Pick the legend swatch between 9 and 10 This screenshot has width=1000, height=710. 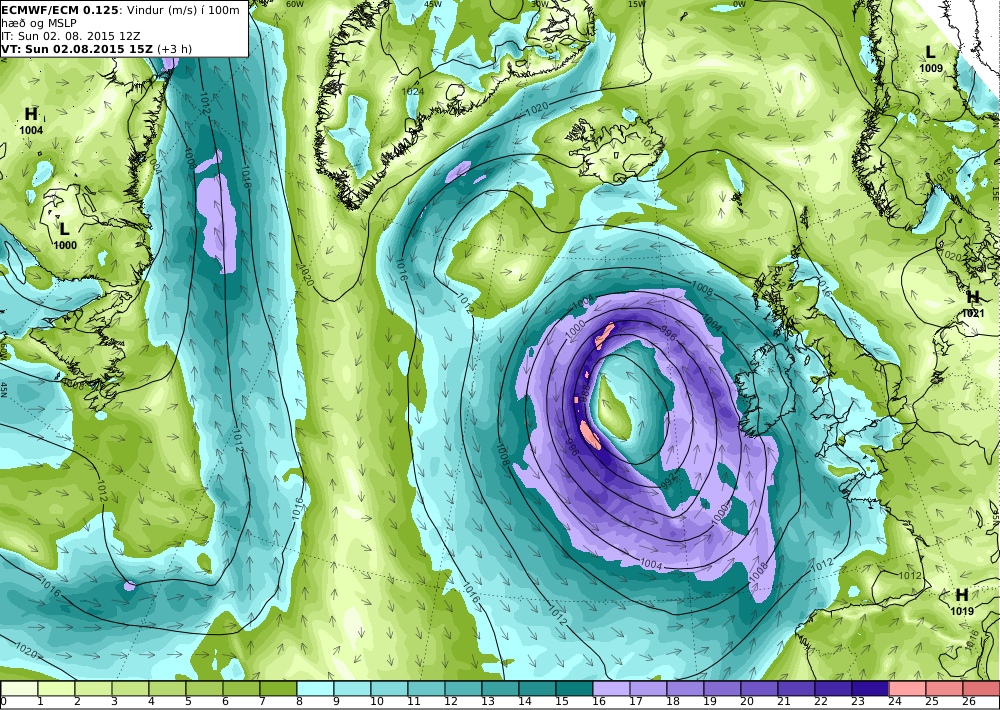point(352,688)
